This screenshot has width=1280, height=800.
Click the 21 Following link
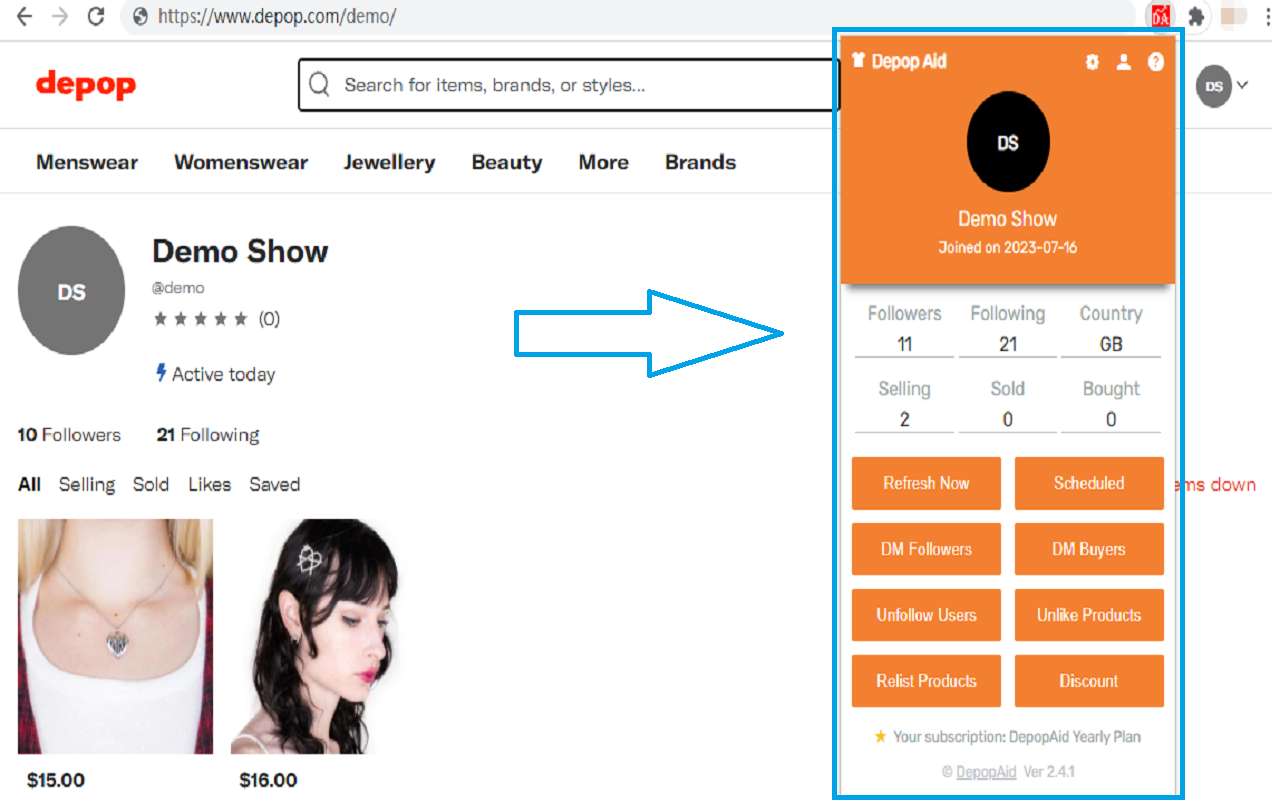point(208,435)
